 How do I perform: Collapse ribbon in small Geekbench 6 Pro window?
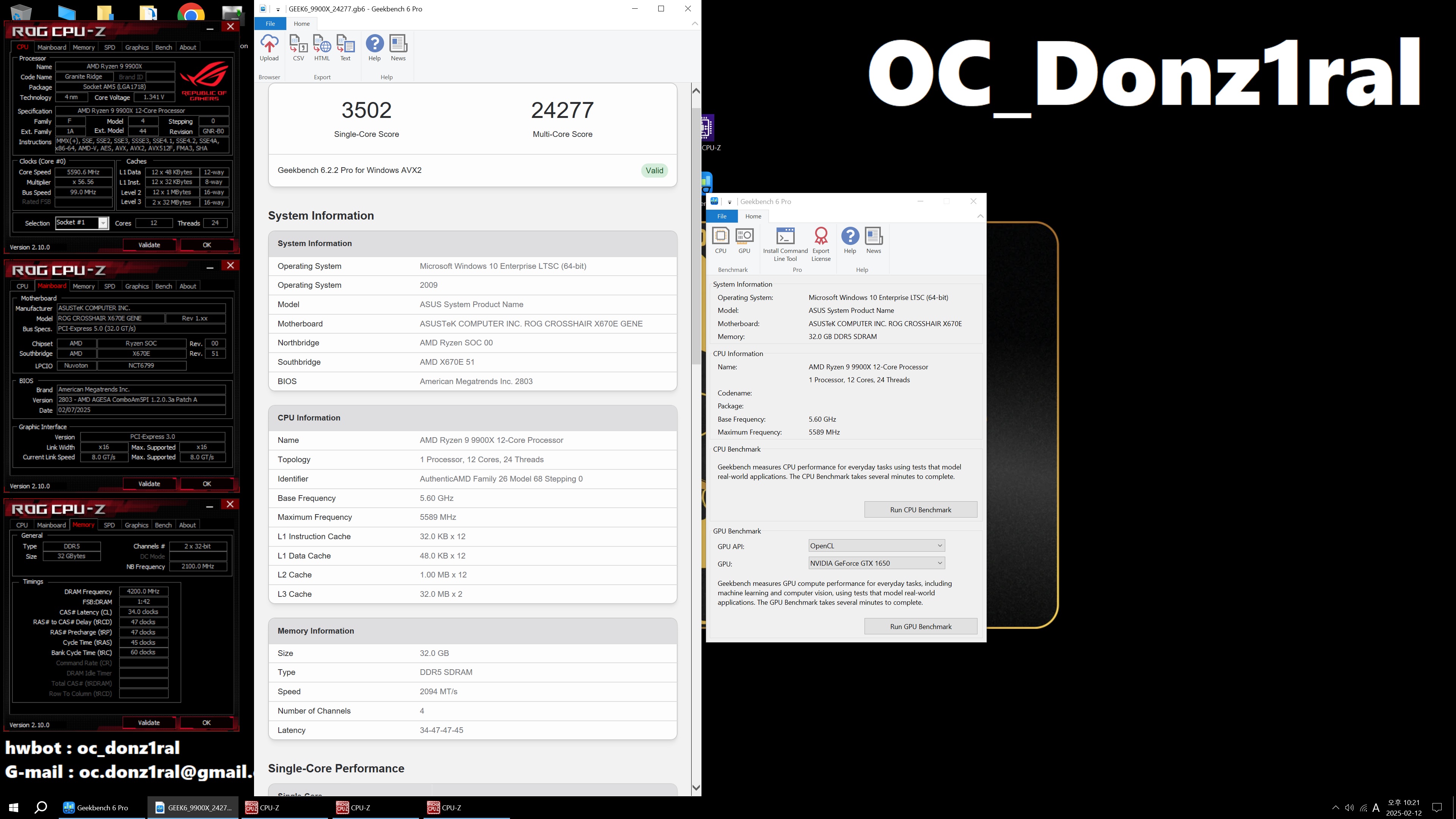tap(980, 217)
